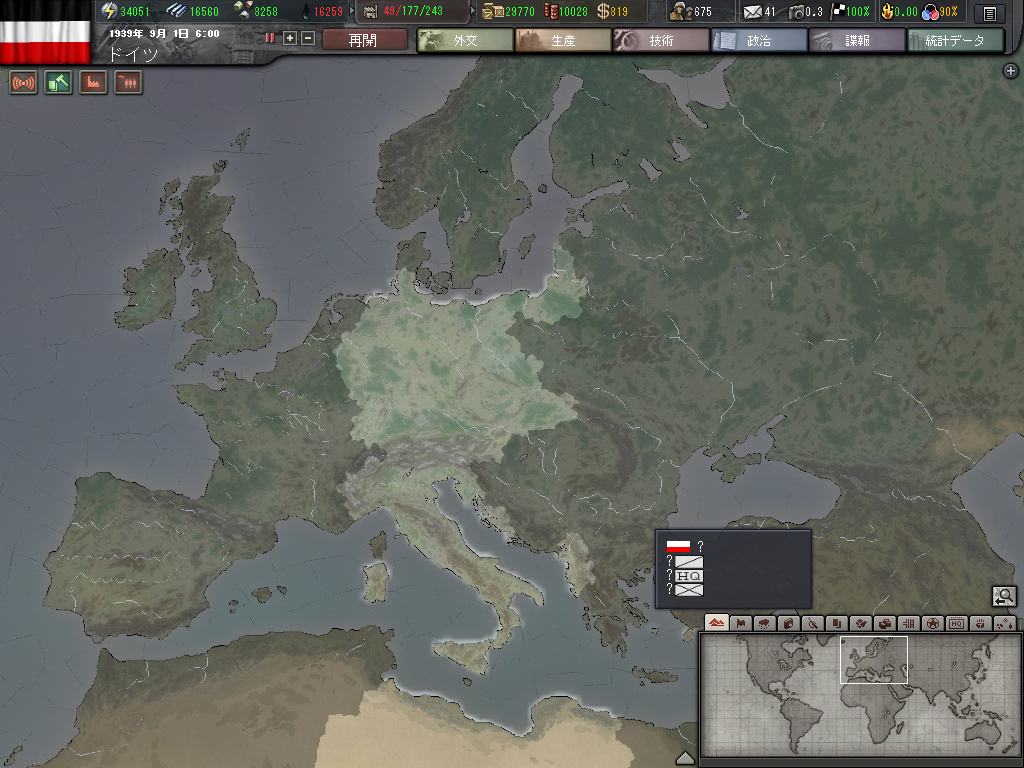Toggle the red pause indicator
The image size is (1024, 768).
(x=270, y=39)
